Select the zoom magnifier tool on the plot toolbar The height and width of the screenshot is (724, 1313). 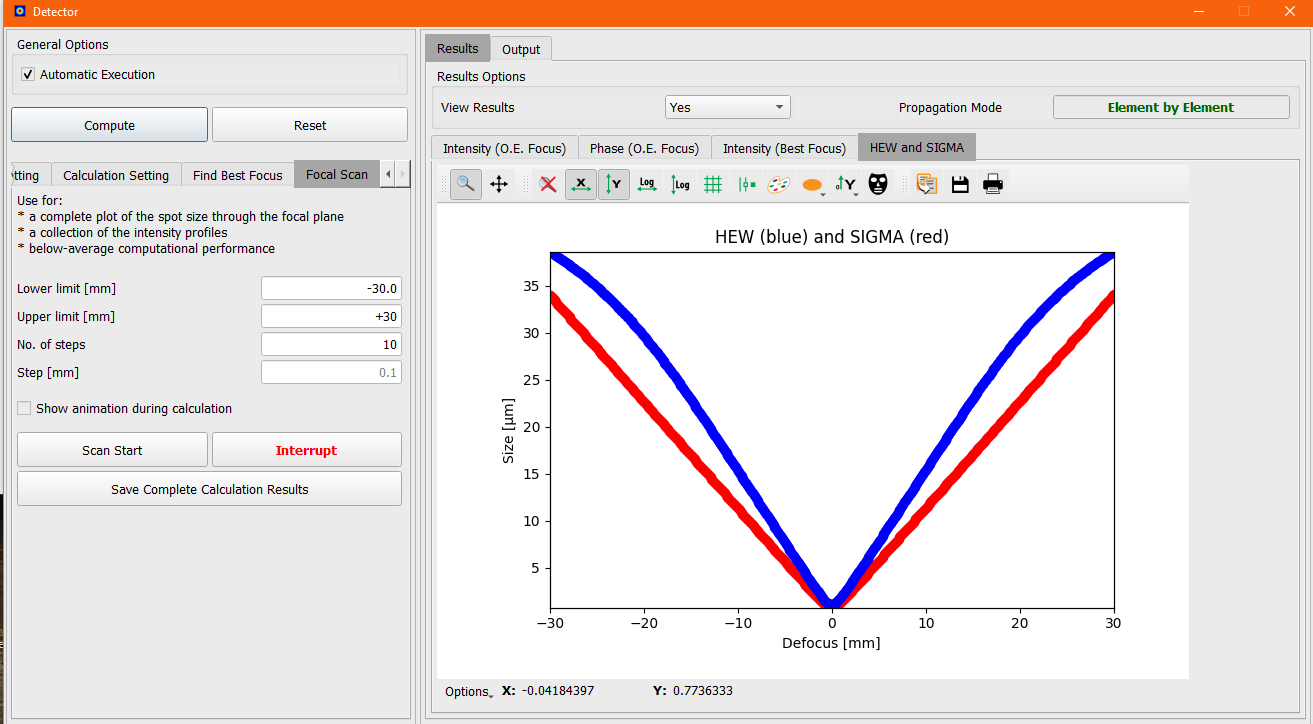[x=465, y=184]
